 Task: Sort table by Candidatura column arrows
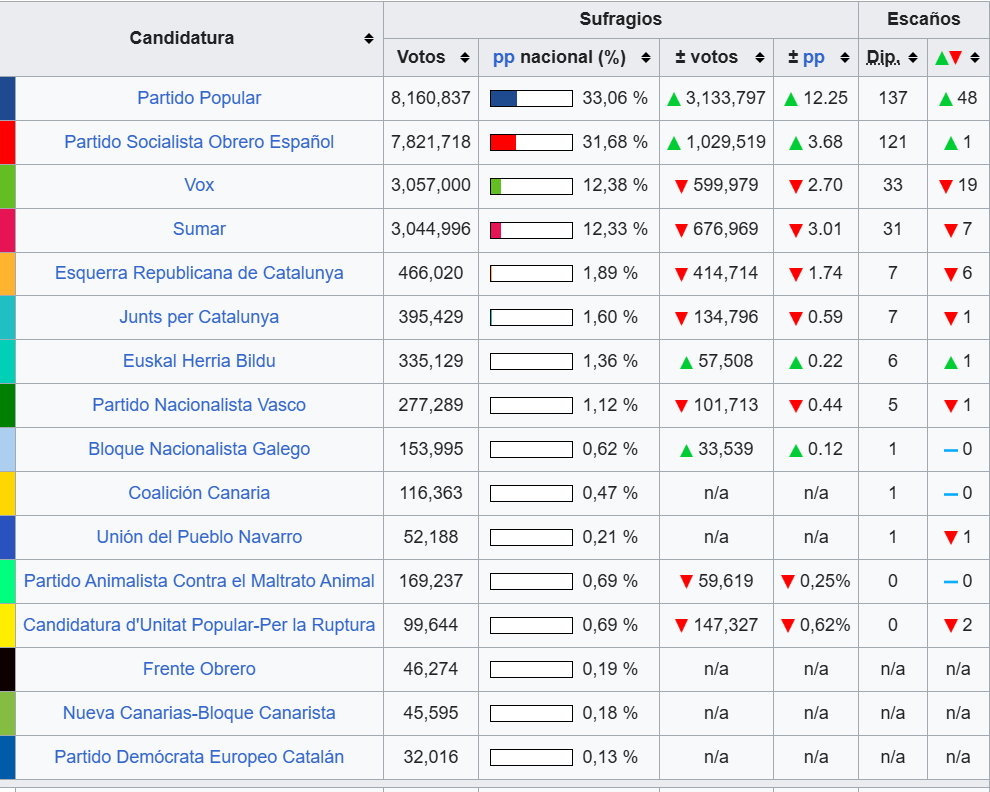point(369,39)
